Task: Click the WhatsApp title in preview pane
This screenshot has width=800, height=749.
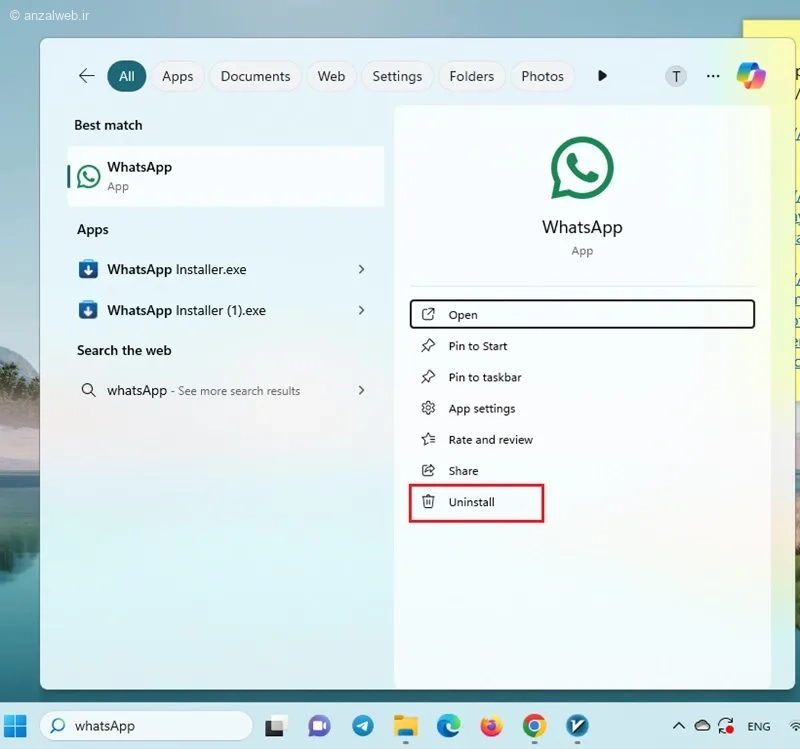Action: [x=582, y=227]
